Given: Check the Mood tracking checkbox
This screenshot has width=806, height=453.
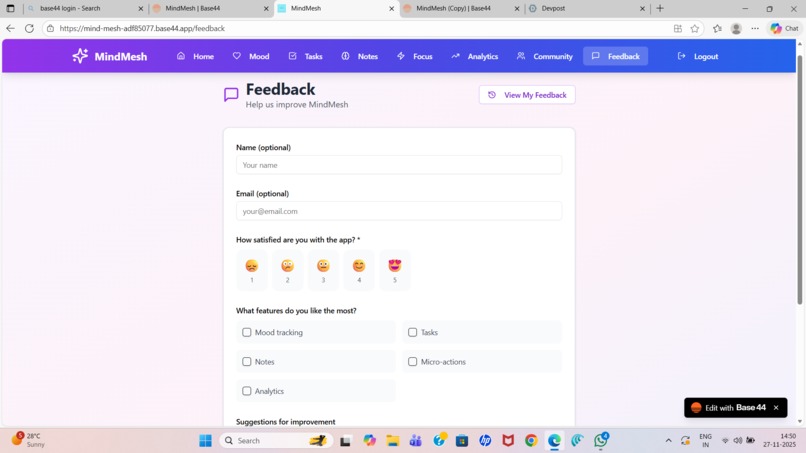Looking at the screenshot, I should (247, 332).
